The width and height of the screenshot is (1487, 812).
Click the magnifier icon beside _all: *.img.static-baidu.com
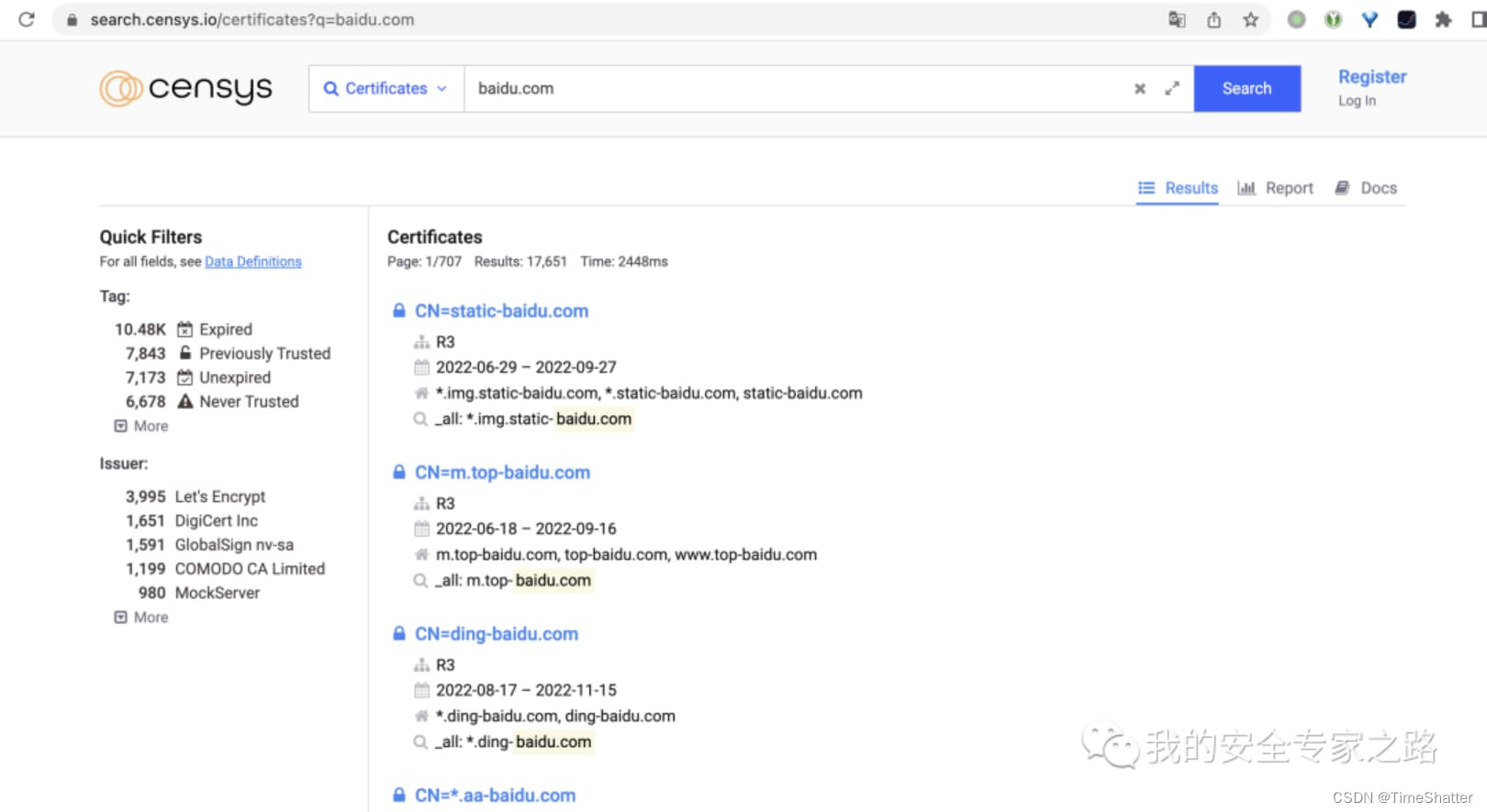click(421, 419)
